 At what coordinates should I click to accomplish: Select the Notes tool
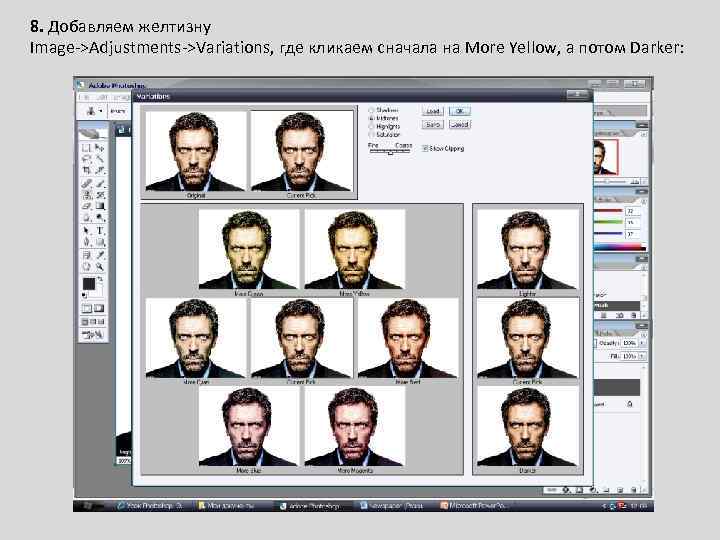(86, 255)
